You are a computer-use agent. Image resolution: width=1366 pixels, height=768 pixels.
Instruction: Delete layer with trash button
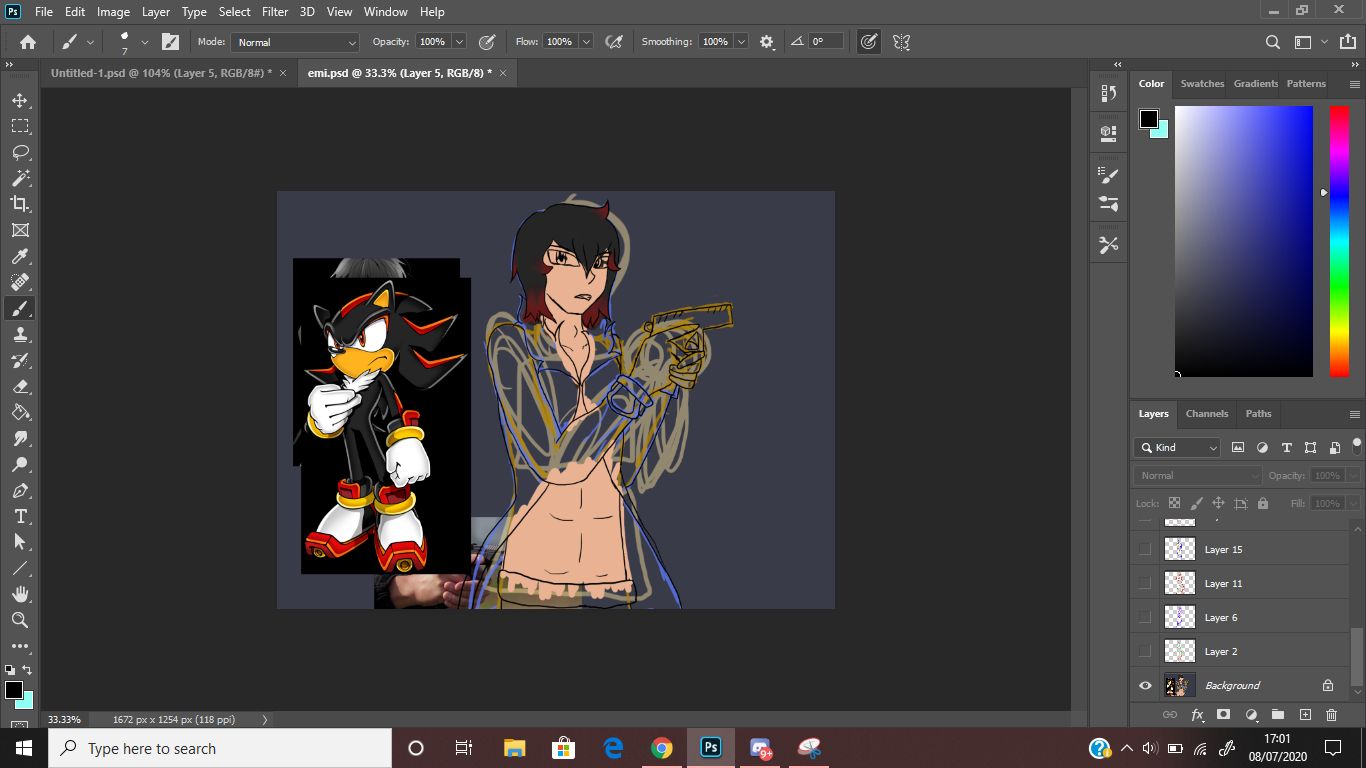1331,715
